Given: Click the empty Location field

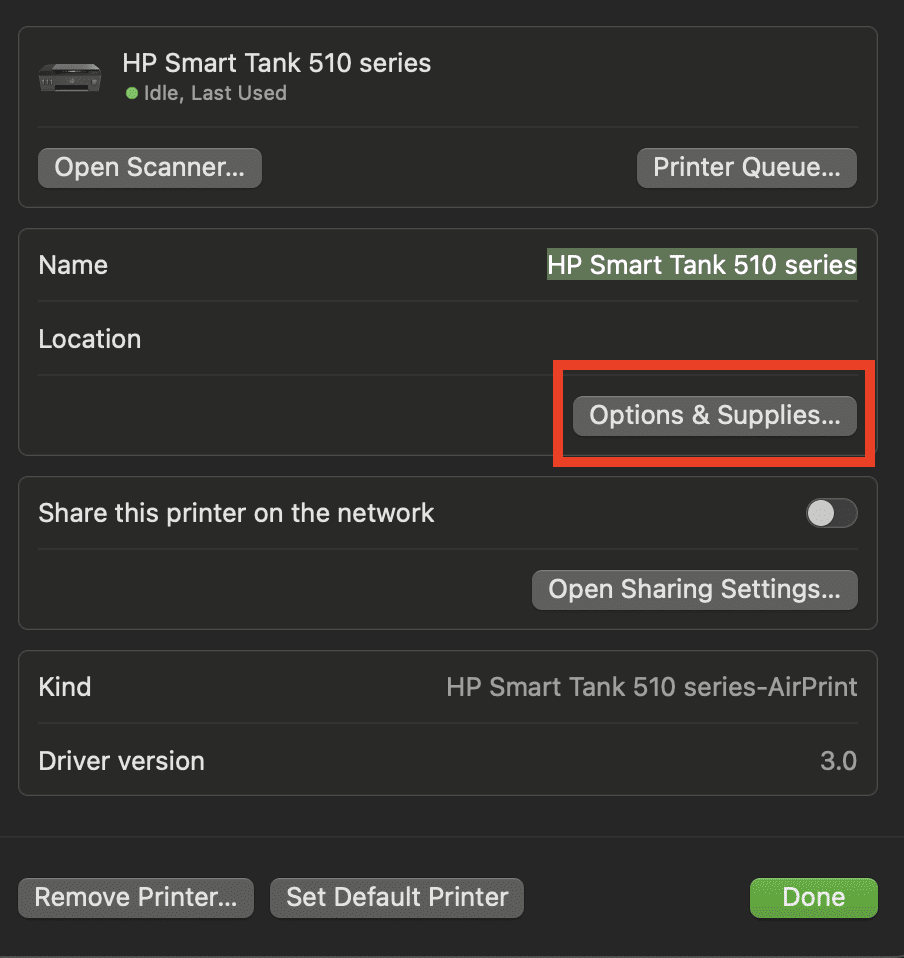Looking at the screenshot, I should click(600, 339).
